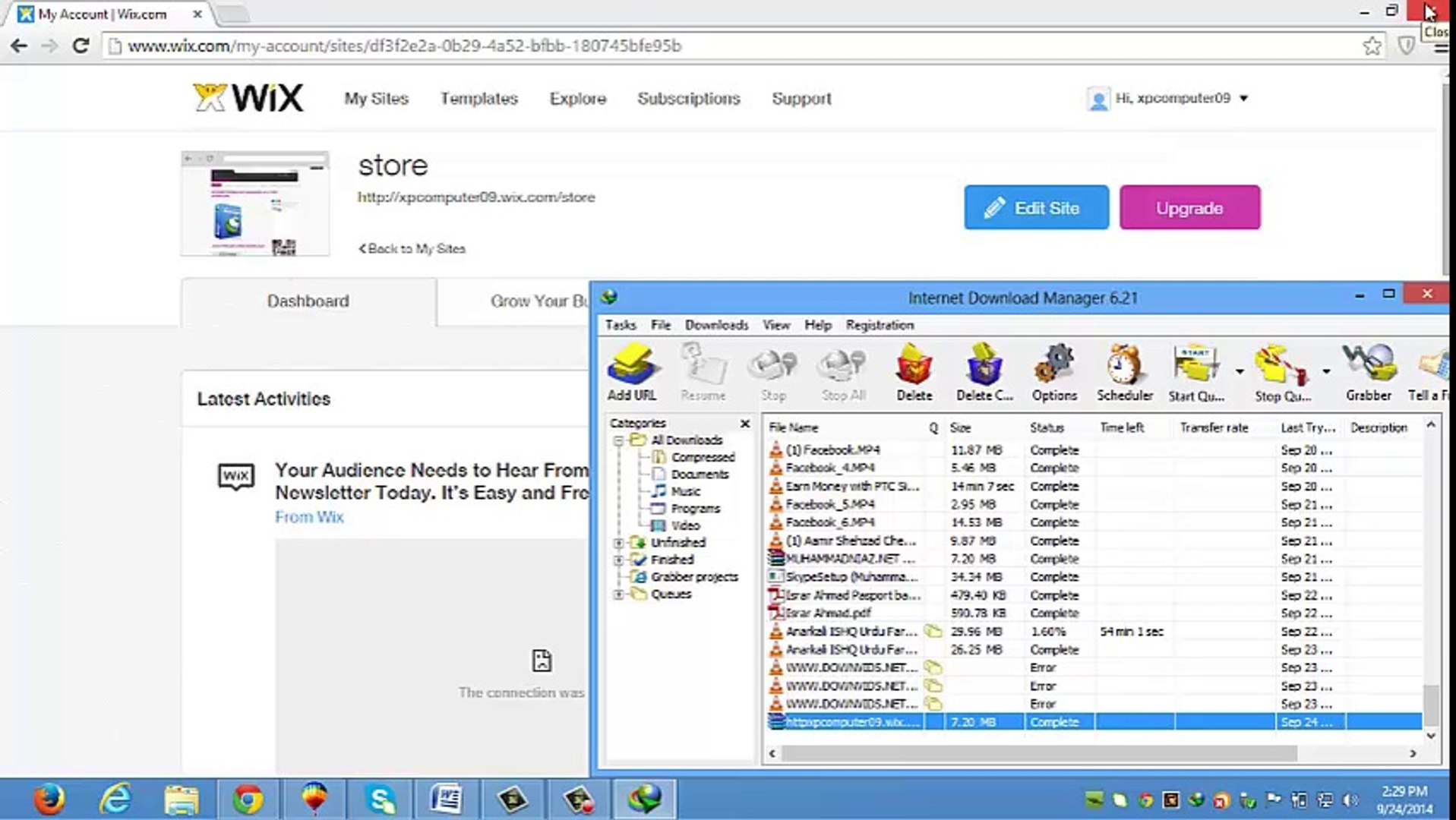Open the Downloads menu in IDM
This screenshot has height=820, width=1456.
pyautogui.click(x=715, y=324)
